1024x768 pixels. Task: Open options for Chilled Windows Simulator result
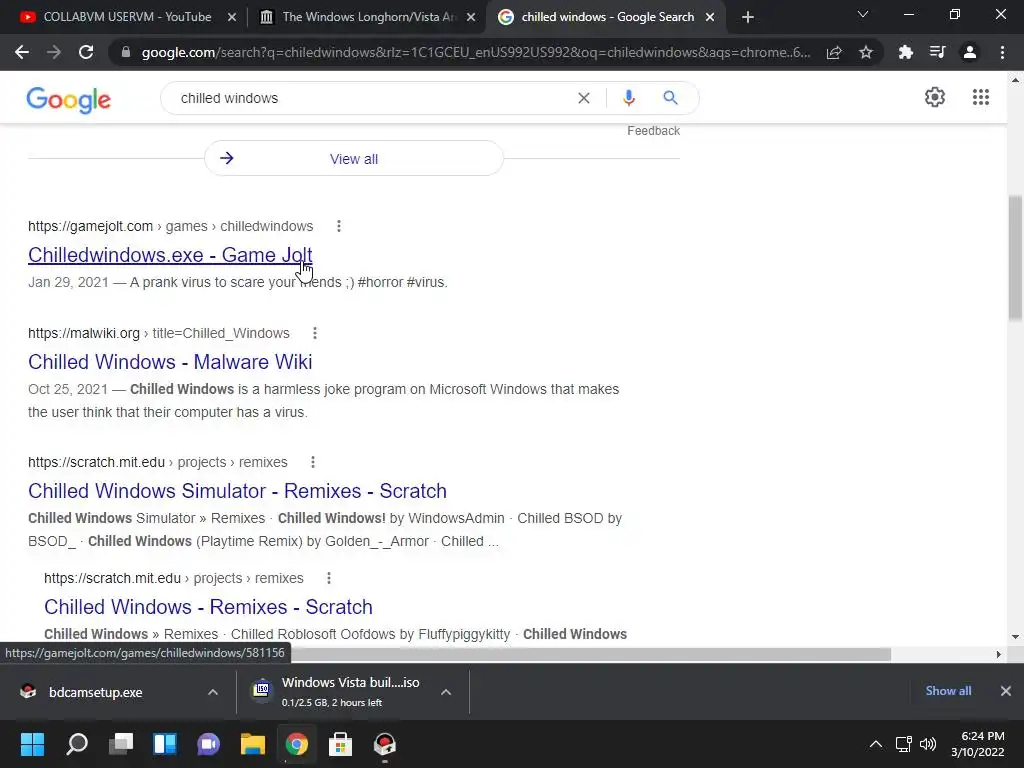point(313,462)
